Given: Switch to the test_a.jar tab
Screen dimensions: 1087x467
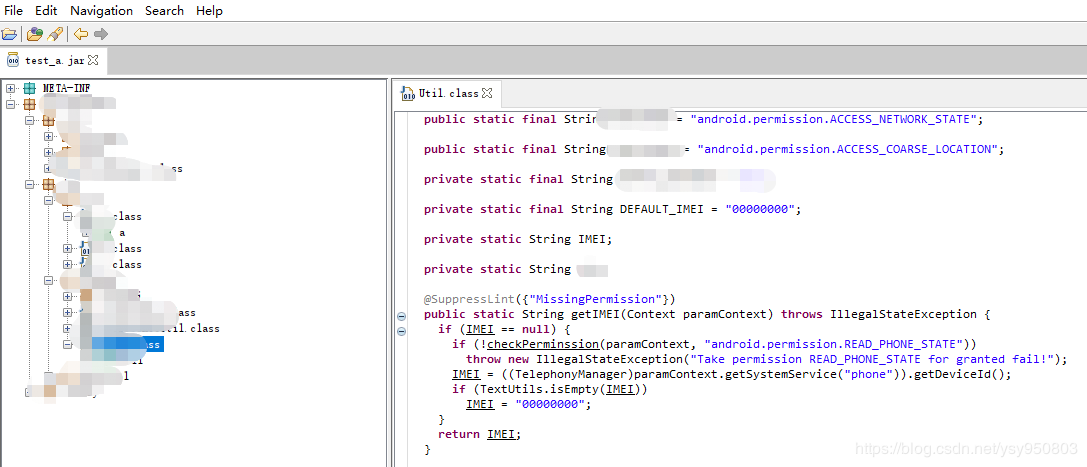Looking at the screenshot, I should 53,60.
